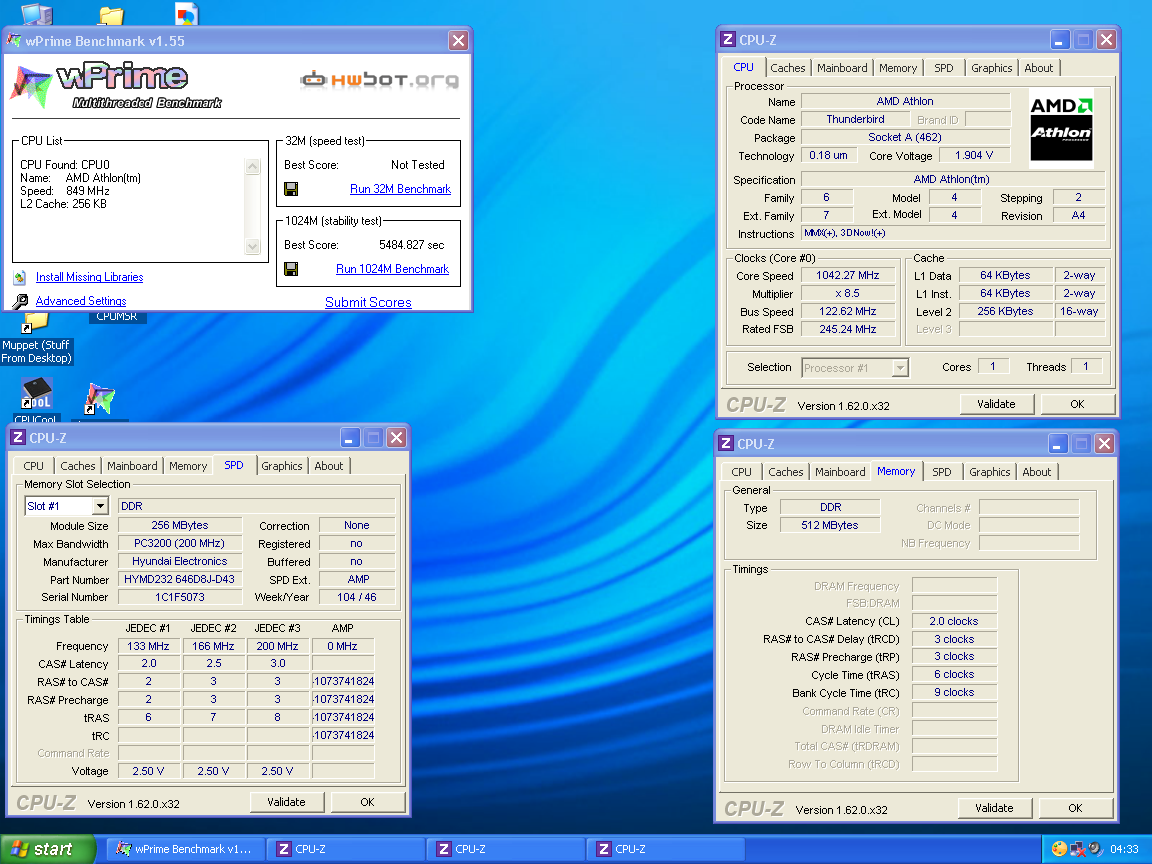
Task: Click the HWBOT.org logo in wPrime
Action: pos(379,79)
